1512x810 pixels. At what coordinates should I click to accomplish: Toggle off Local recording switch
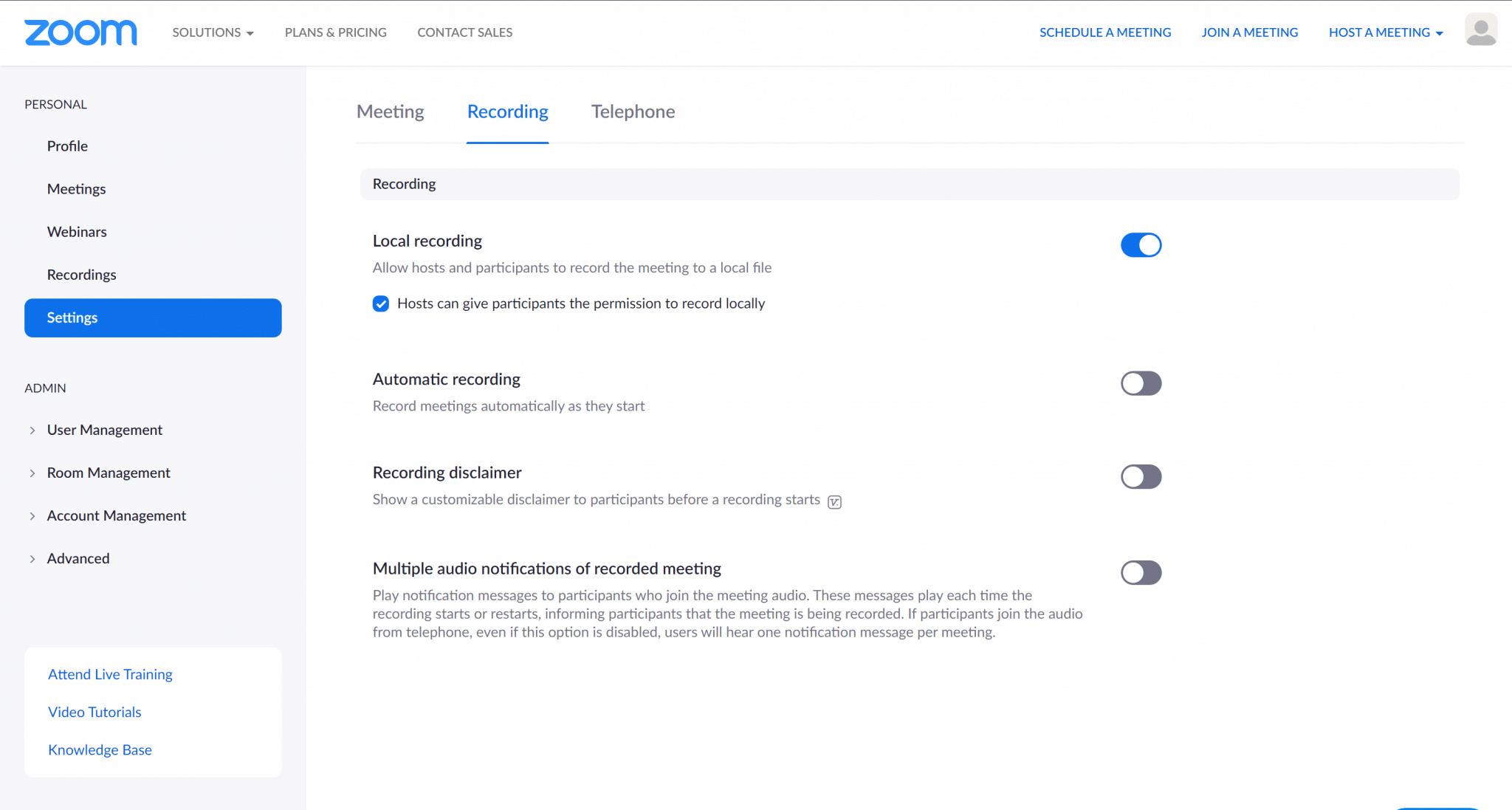tap(1141, 245)
